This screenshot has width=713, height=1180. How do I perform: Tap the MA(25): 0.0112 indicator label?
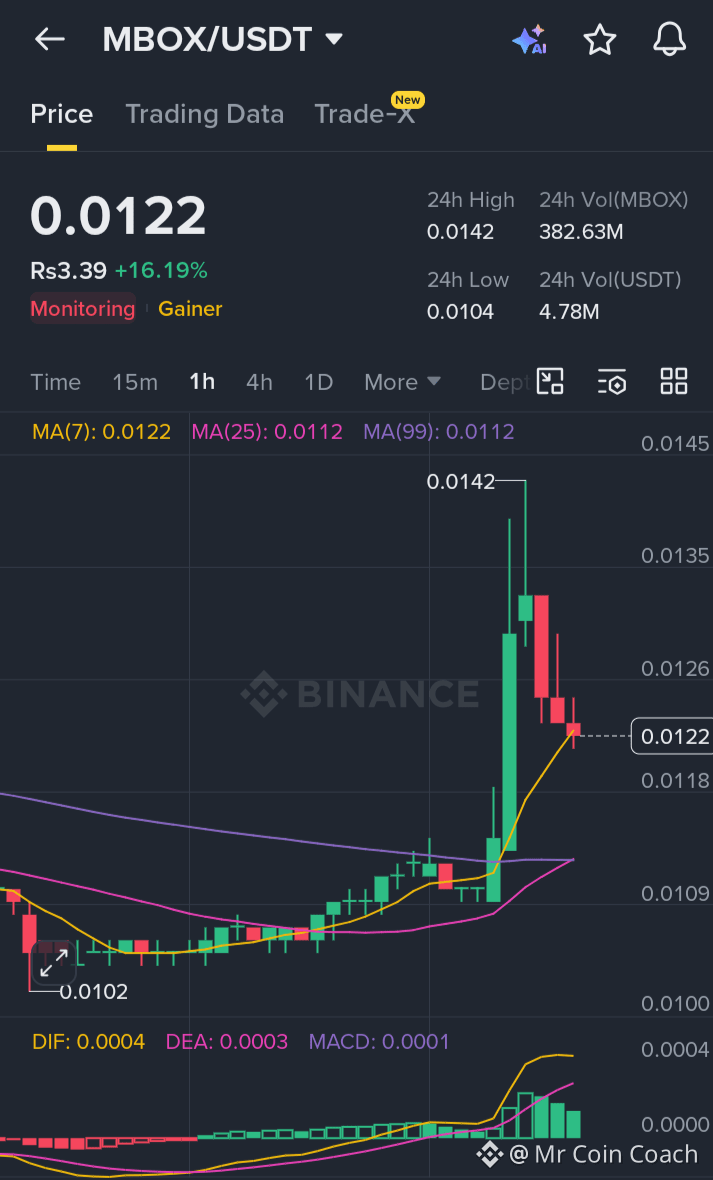pyautogui.click(x=267, y=431)
